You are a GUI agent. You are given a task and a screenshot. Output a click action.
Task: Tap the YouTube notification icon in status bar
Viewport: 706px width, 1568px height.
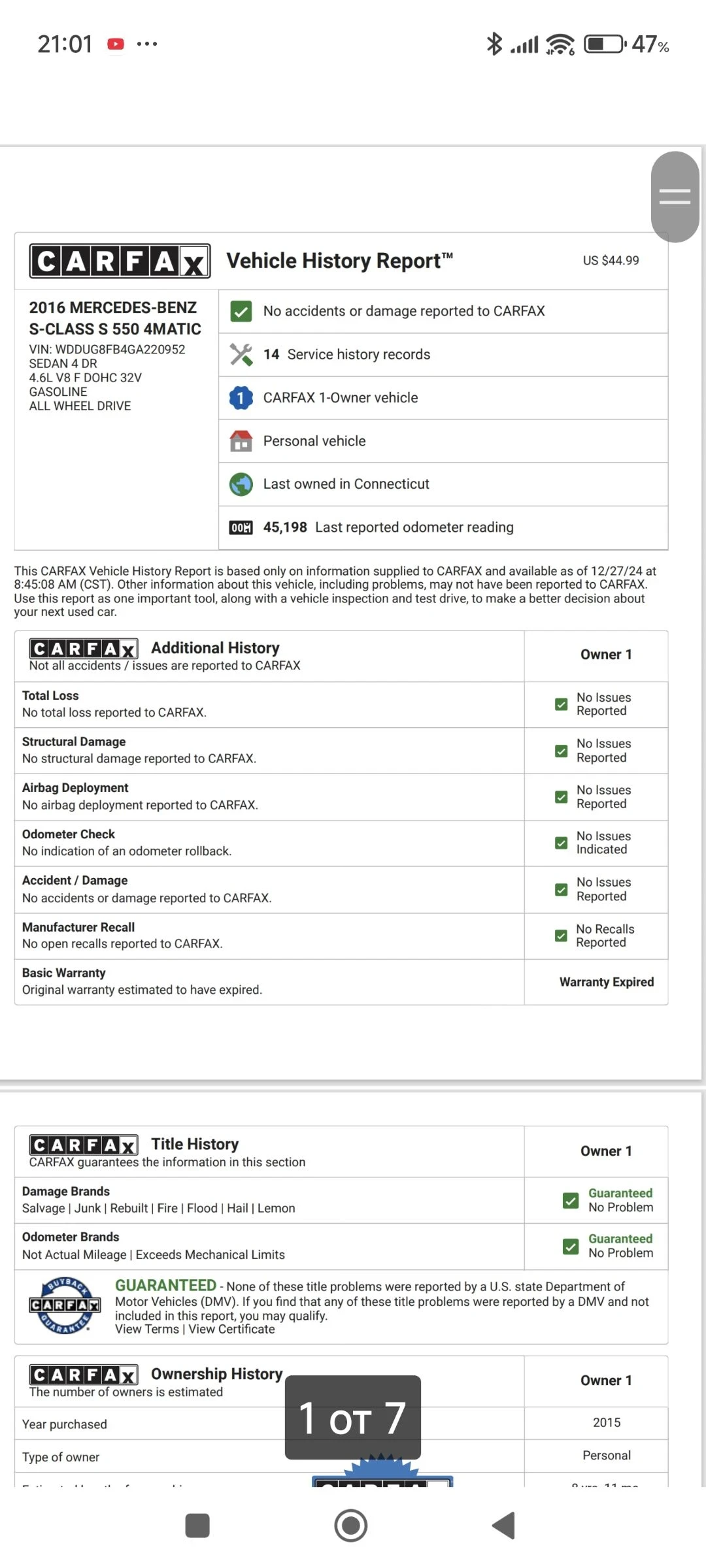pos(116,44)
